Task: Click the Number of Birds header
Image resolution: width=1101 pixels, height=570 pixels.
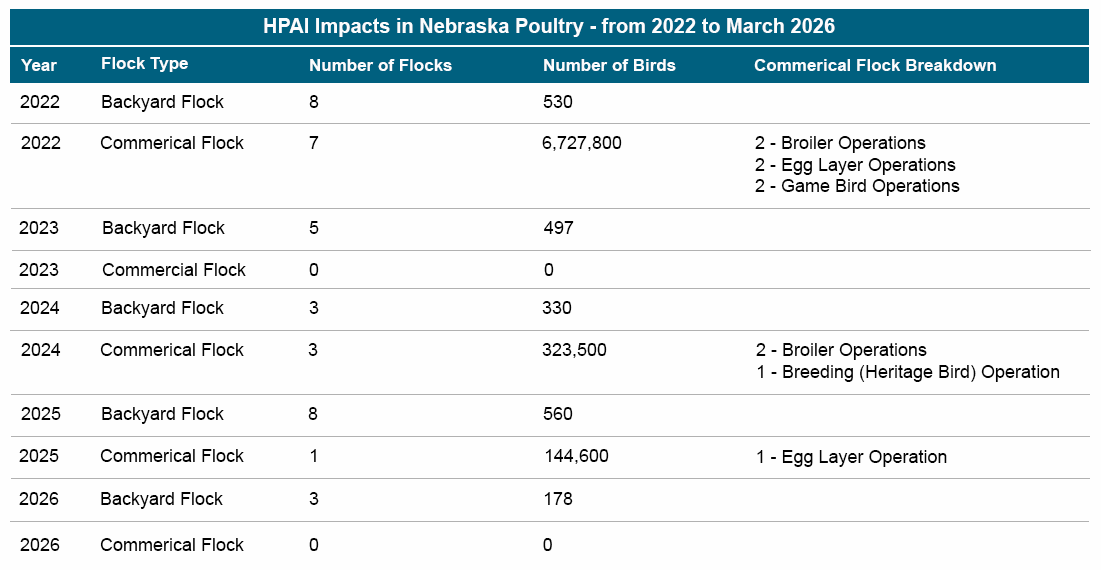Action: pos(609,65)
